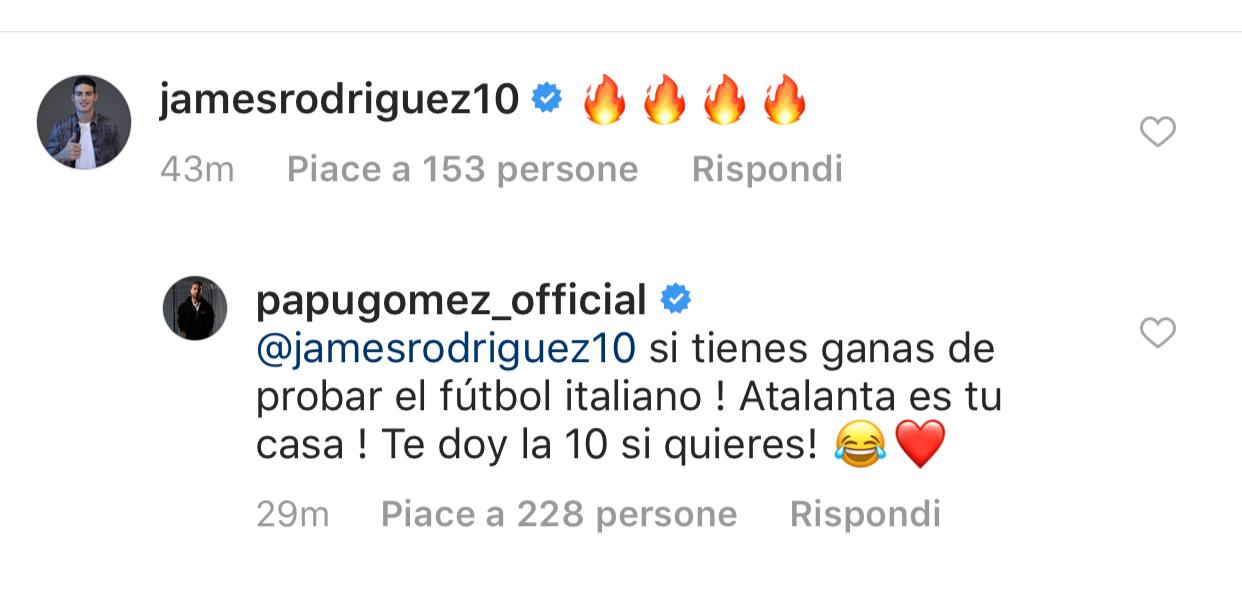
Task: Click the 29m timestamp
Action: click(293, 514)
